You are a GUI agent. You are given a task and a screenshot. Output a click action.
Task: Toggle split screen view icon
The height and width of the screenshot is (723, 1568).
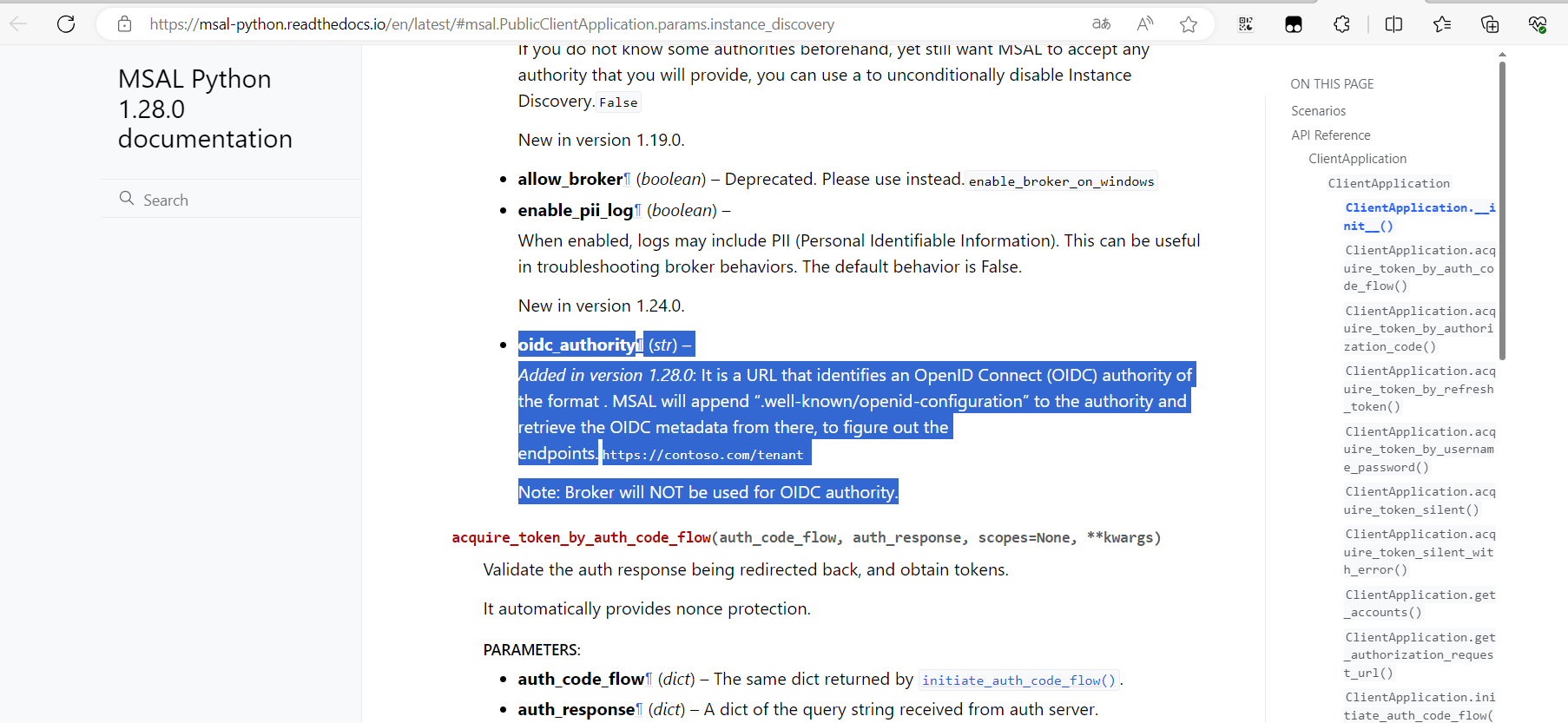(x=1393, y=24)
